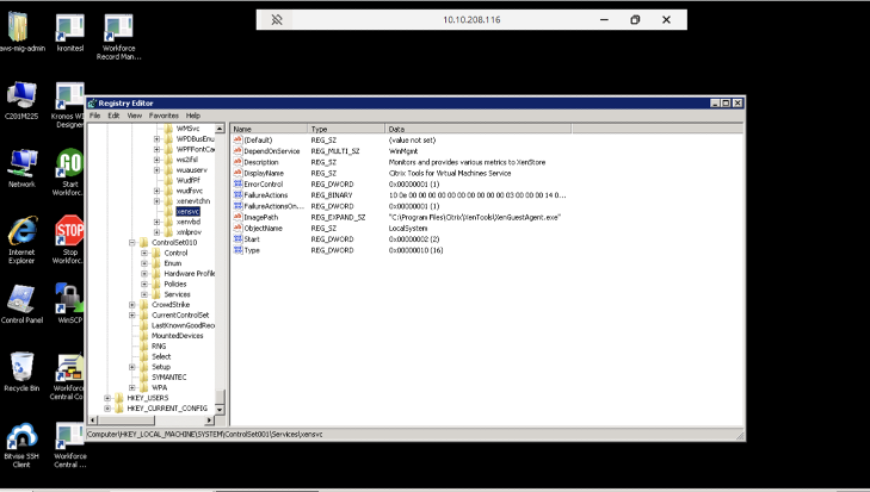Click the Registry Editor title bar icon
Screen dimensions: 870x492
coord(92,103)
